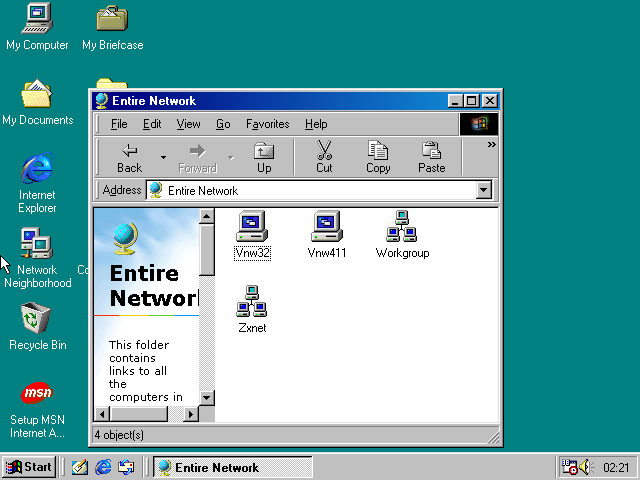Launch Outlook Express from Quick Launch
The image size is (640, 480).
tap(126, 467)
